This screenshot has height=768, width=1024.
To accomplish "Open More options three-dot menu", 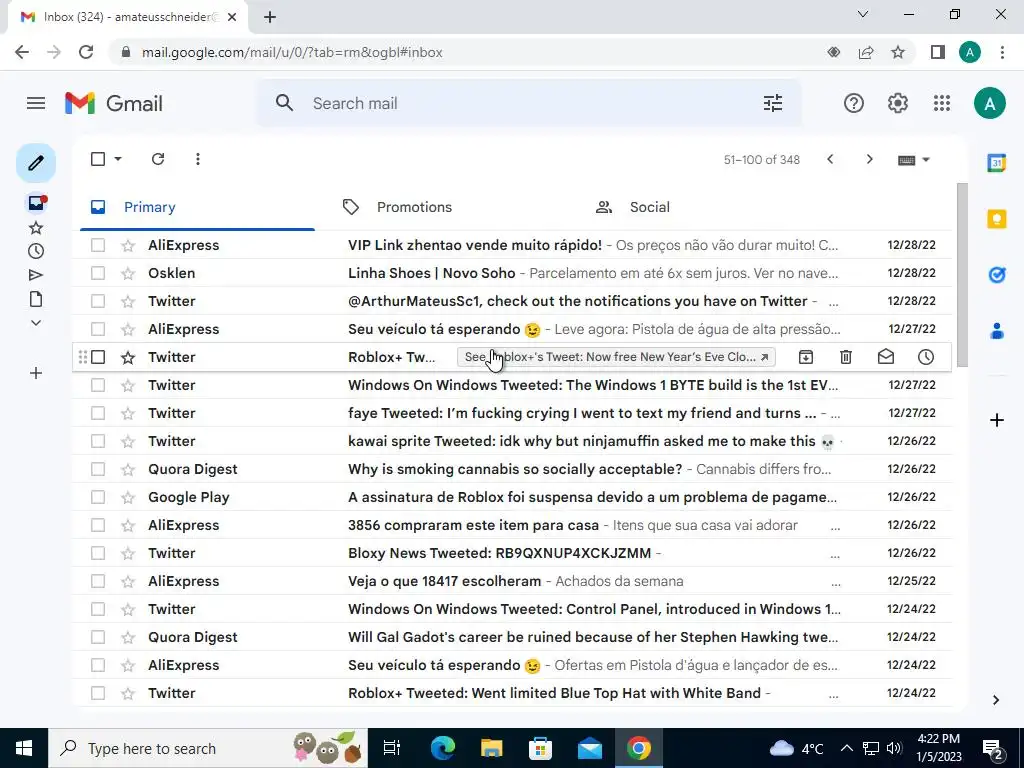I will tap(198, 159).
